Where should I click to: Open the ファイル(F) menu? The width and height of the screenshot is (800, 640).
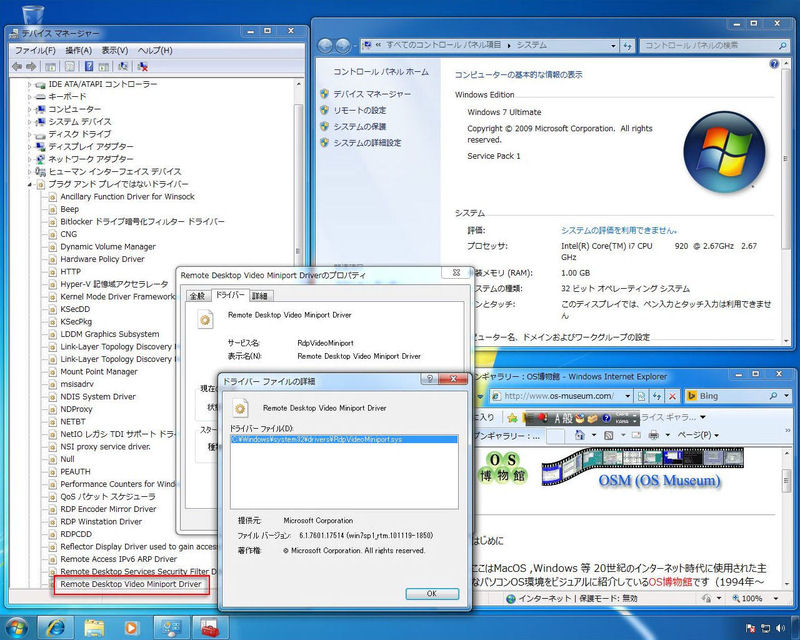[x=35, y=51]
